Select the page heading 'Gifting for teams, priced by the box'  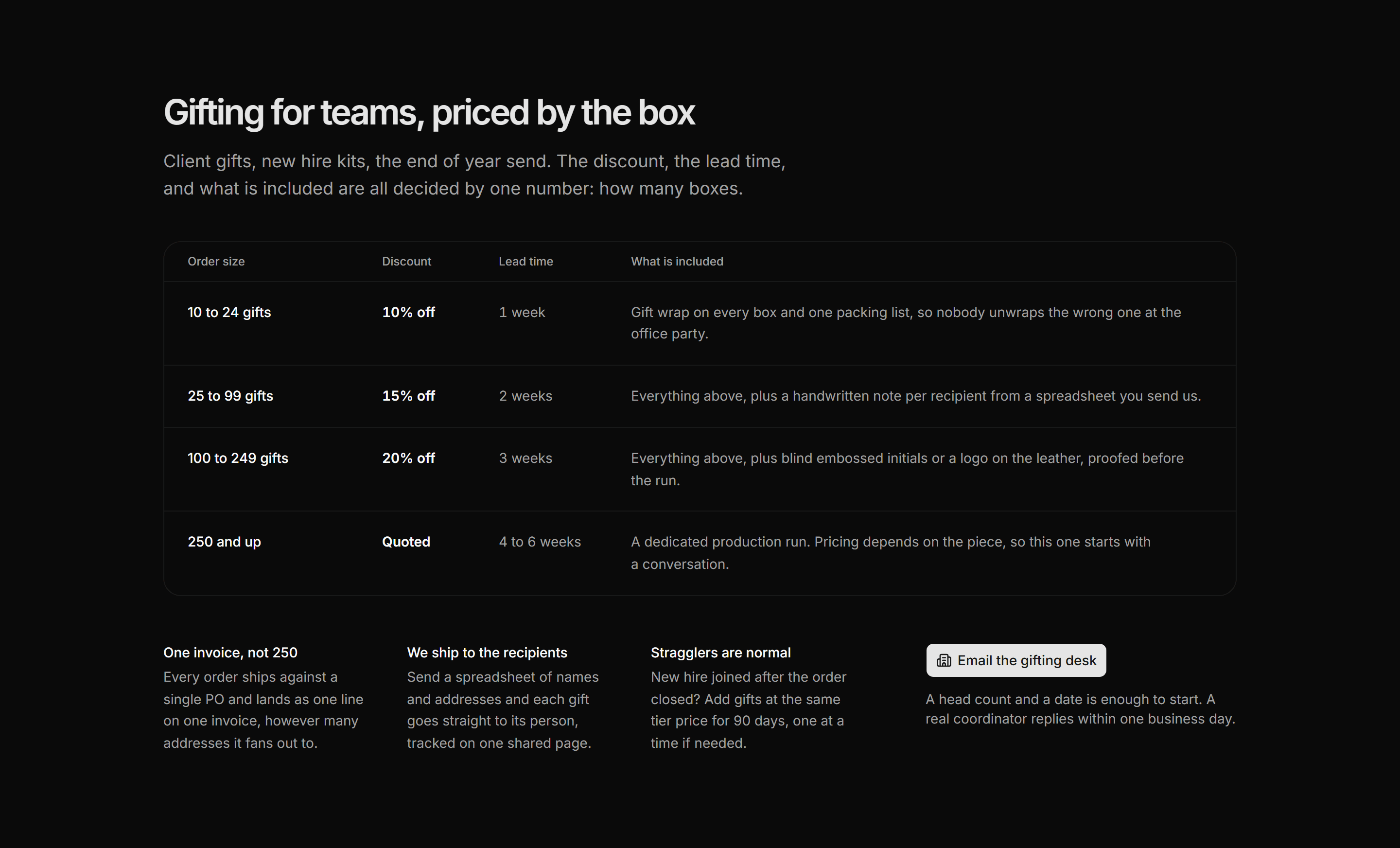429,112
